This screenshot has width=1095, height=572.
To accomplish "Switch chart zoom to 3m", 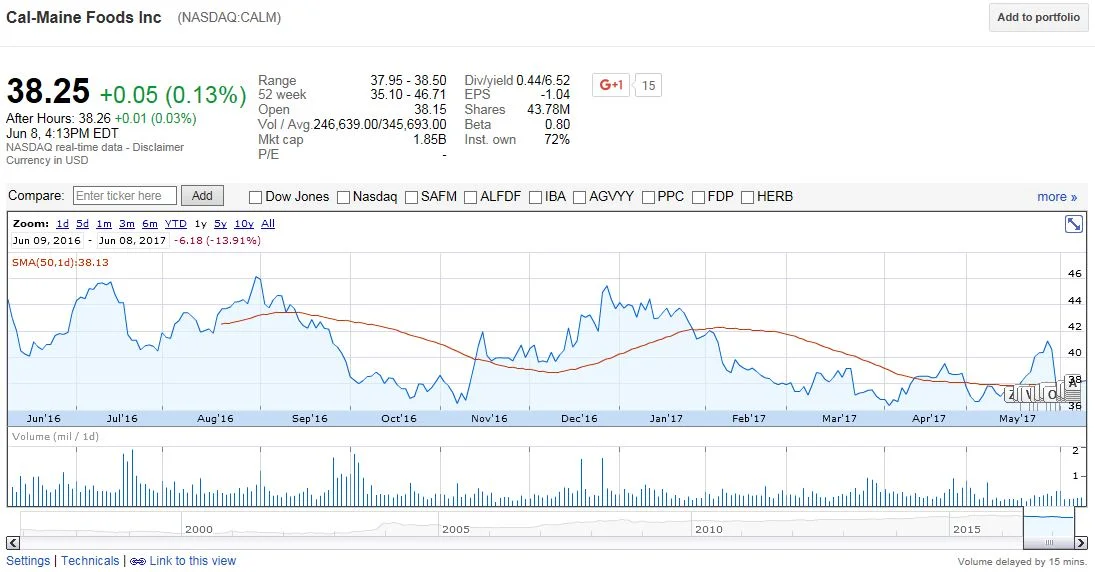I will pos(126,224).
